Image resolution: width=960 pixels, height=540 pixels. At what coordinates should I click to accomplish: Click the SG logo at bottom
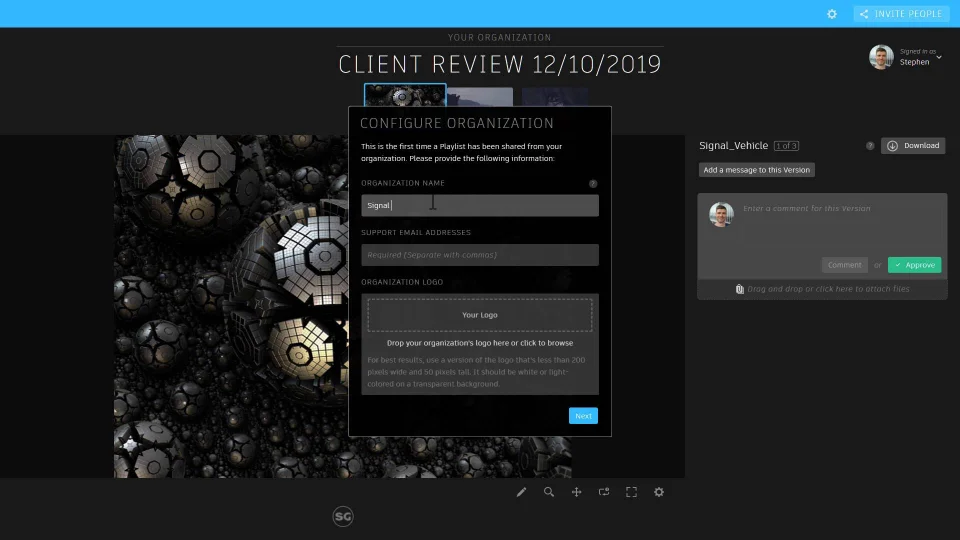pos(343,517)
